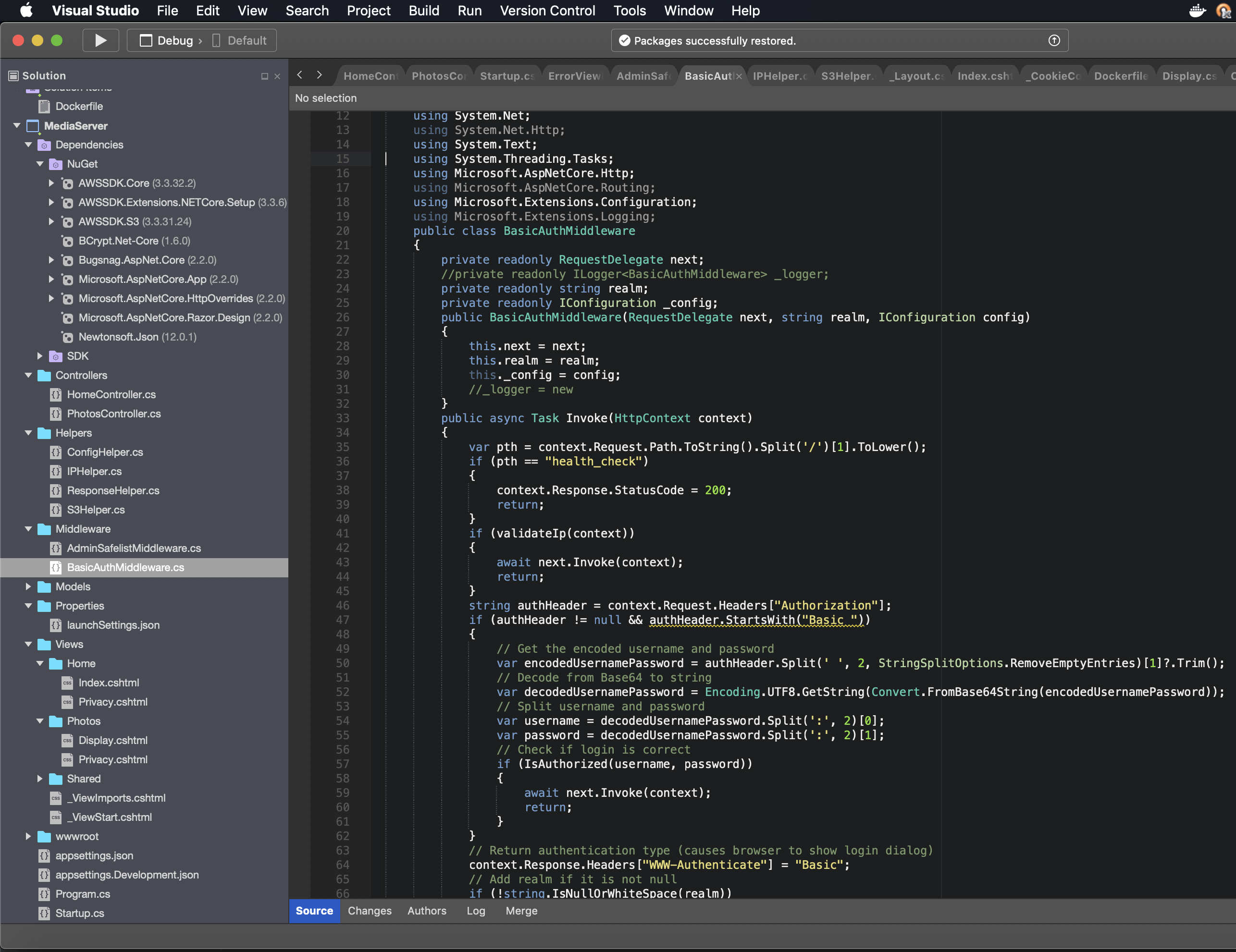The height and width of the screenshot is (952, 1236).
Task: Navigate forward with right arrow icon
Action: click(319, 74)
